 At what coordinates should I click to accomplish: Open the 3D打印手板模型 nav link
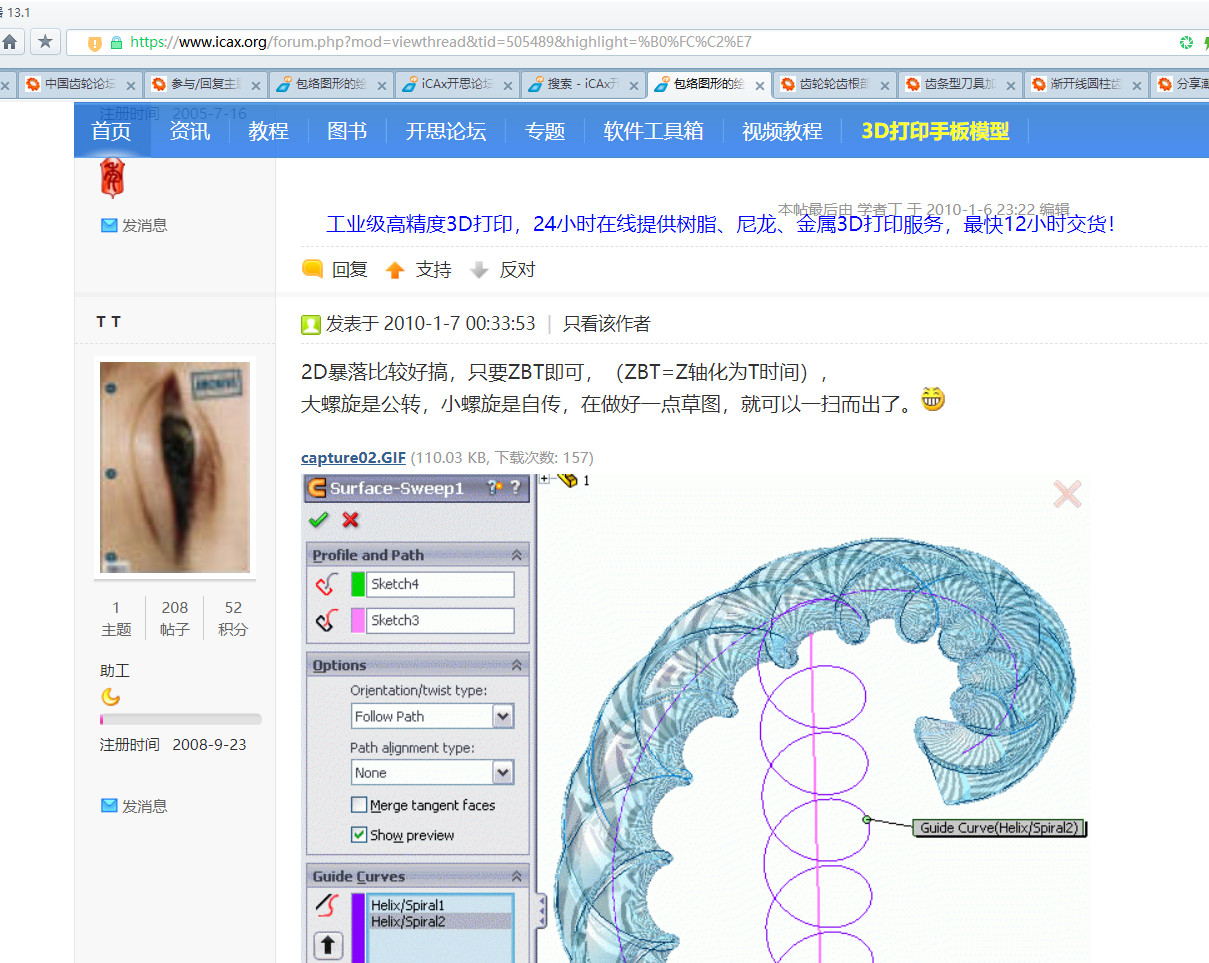(x=936, y=131)
